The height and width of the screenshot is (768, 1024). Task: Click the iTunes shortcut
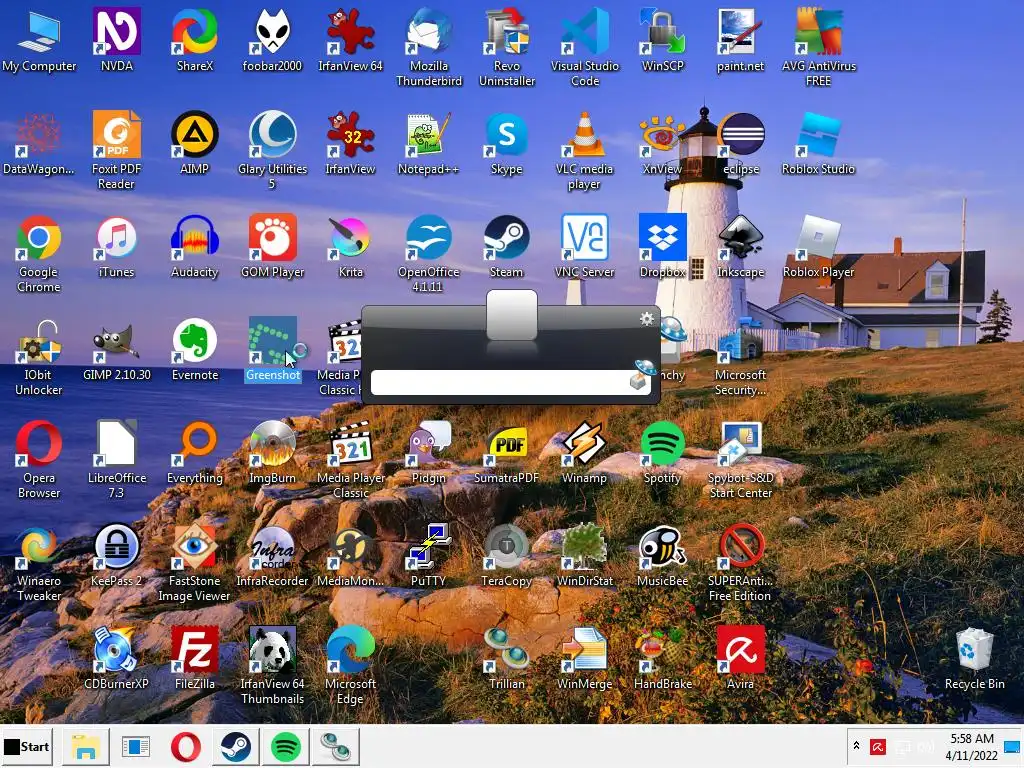(116, 246)
